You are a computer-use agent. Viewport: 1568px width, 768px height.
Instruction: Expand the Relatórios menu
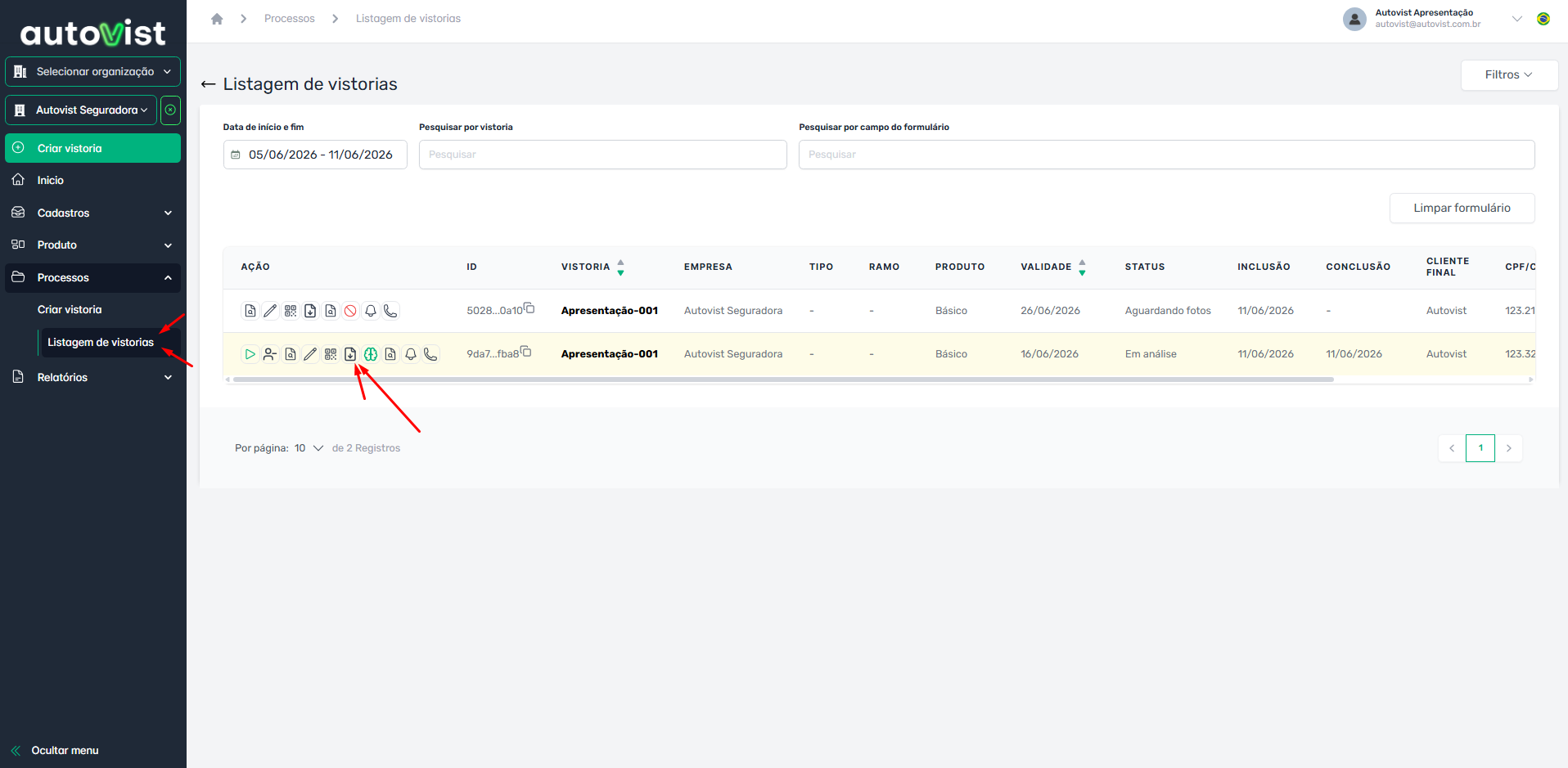click(x=92, y=377)
